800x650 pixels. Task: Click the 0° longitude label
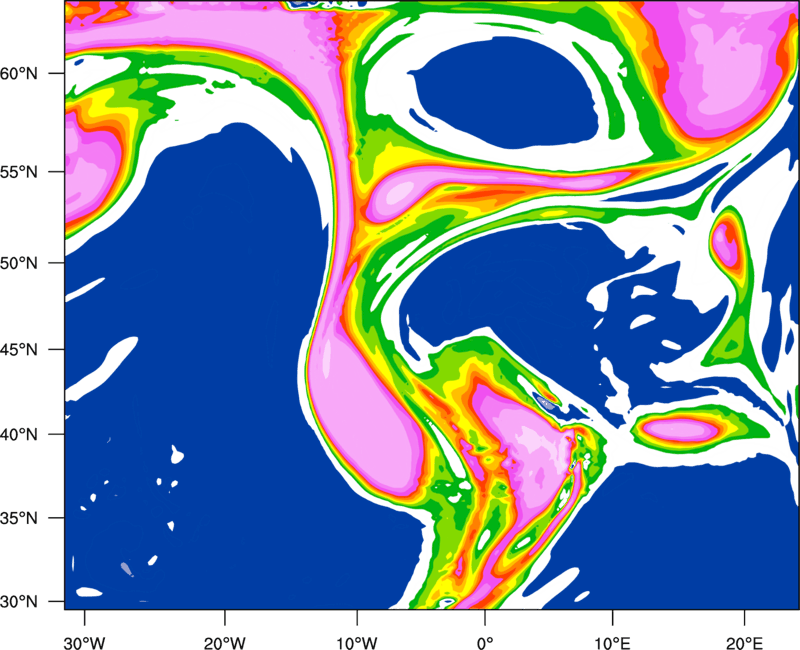coord(485,642)
